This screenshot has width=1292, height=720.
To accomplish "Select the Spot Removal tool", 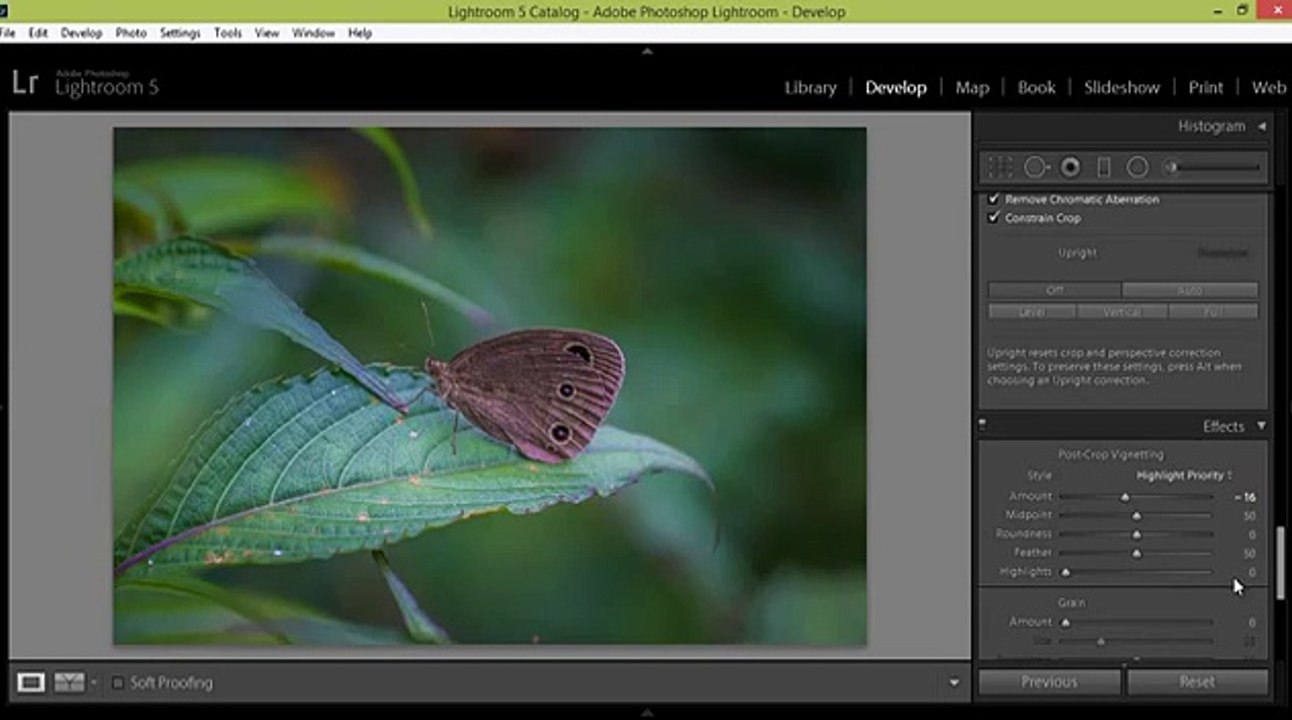I will pos(1037,167).
